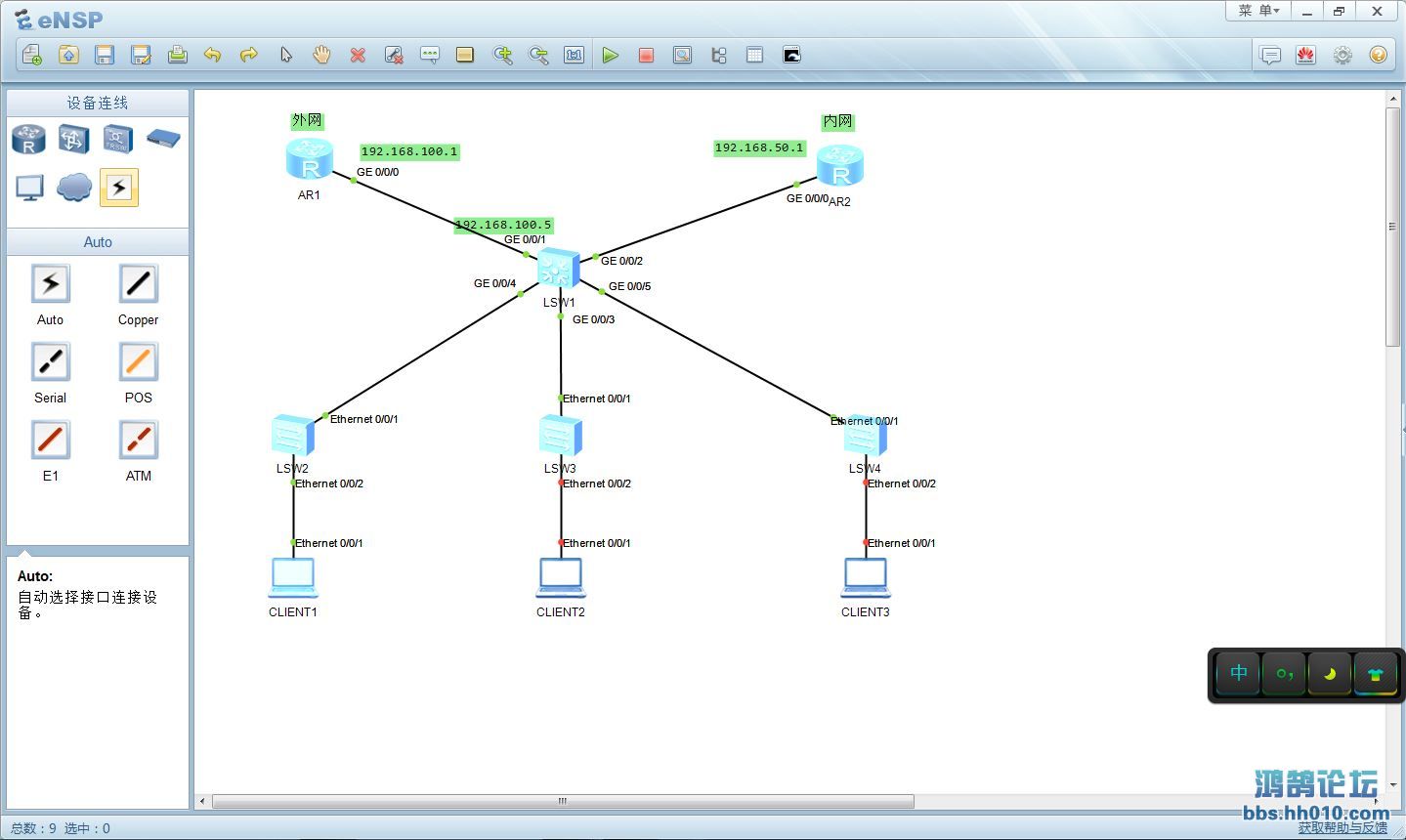Screen dimensions: 1406x840
Task: Click the 192.168.100.1 label
Action: [x=409, y=151]
